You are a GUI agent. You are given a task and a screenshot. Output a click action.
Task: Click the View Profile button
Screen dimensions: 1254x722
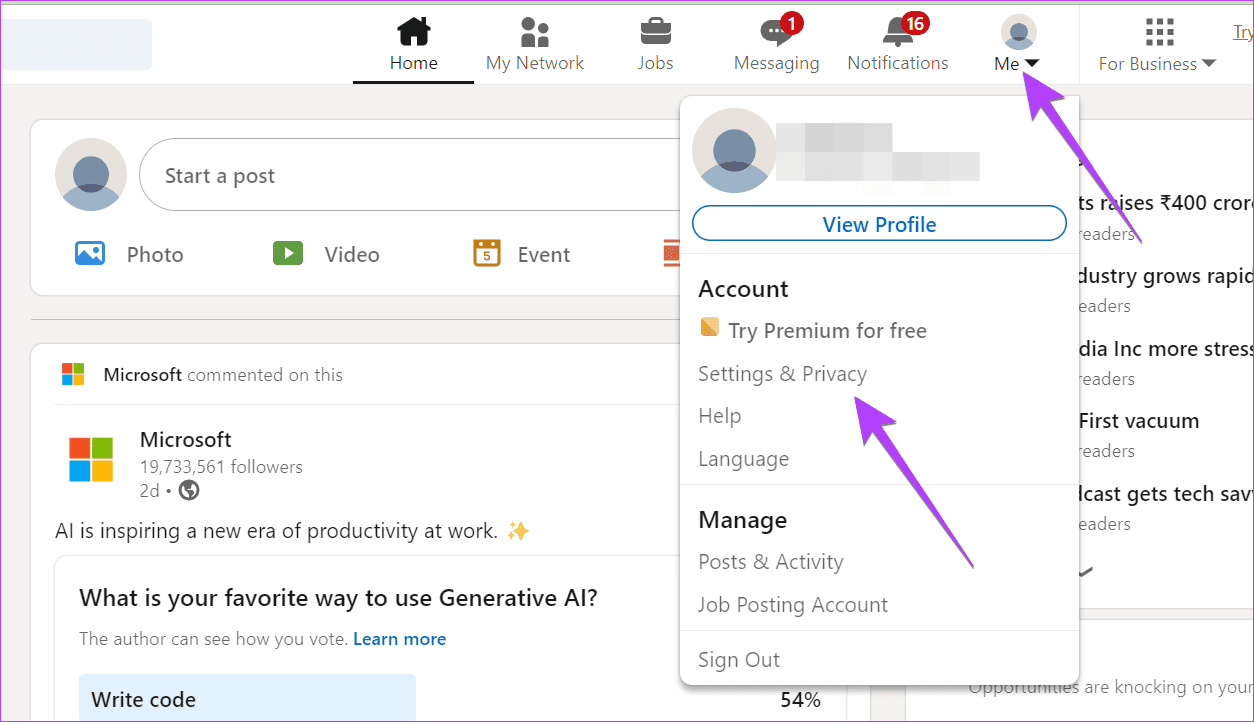click(880, 224)
